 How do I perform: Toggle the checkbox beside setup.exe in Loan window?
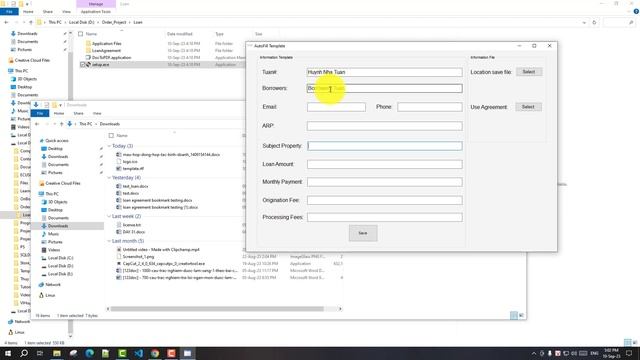pos(82,65)
